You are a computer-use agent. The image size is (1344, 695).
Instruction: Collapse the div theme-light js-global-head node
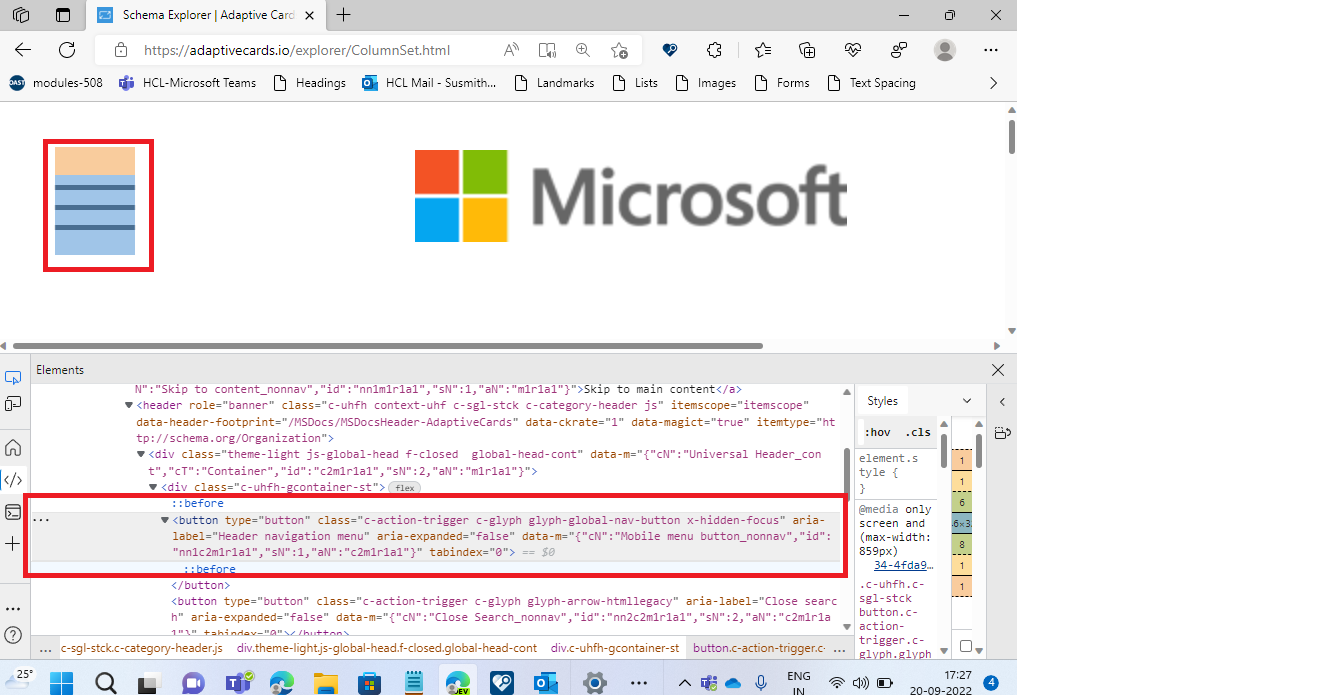[x=141, y=454]
